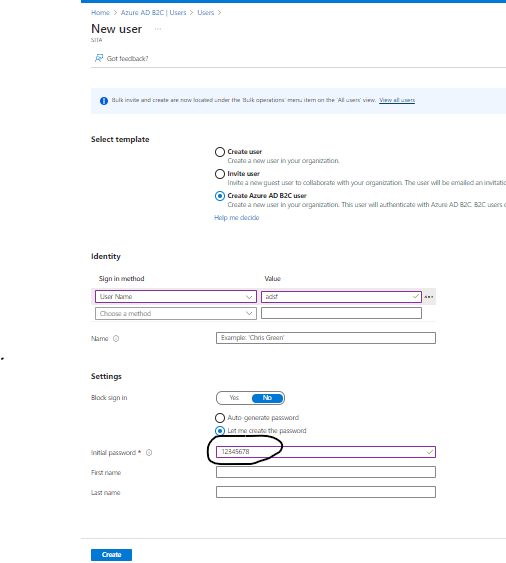This screenshot has height=563, width=506.
Task: Choose Auto-generate password option
Action: click(x=220, y=418)
